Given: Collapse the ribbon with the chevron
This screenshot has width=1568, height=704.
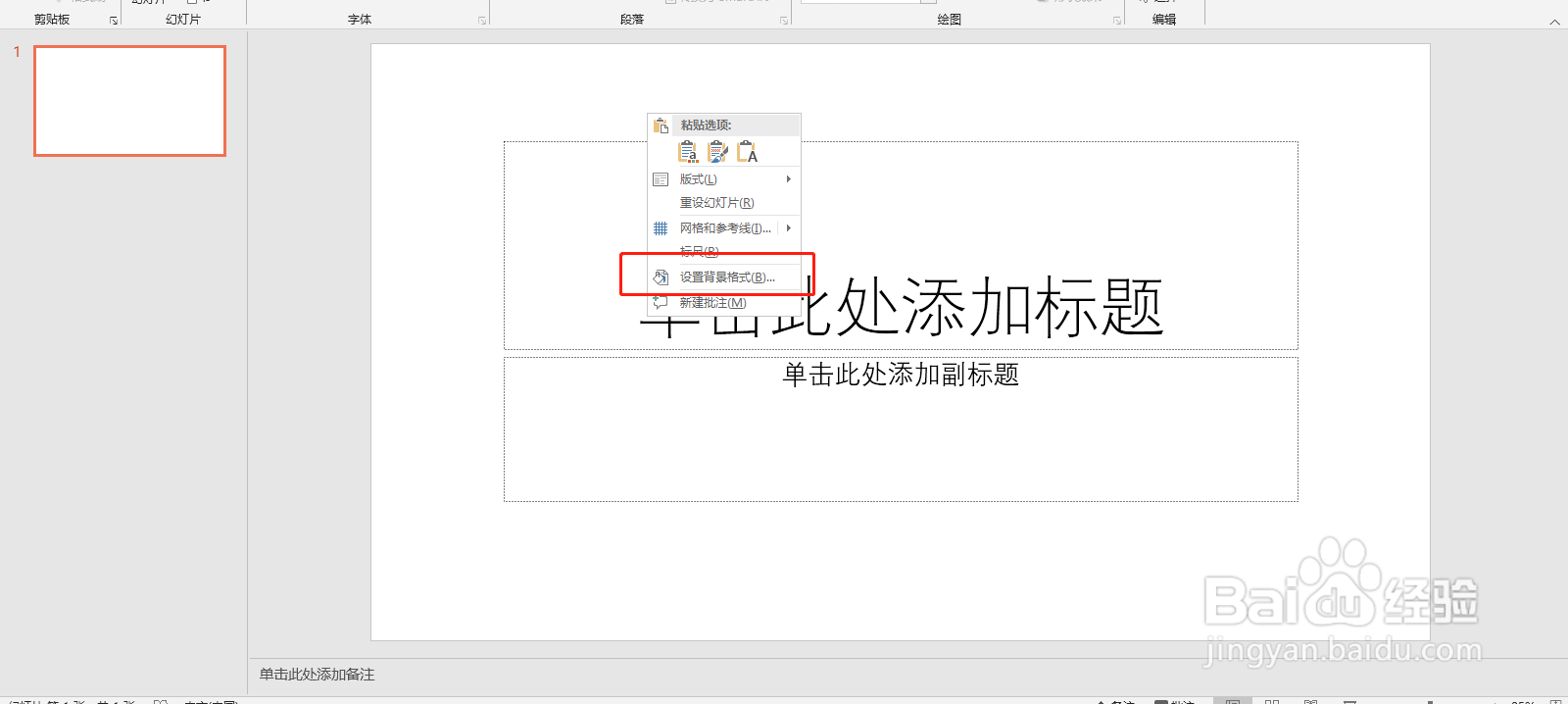Looking at the screenshot, I should (x=1554, y=22).
